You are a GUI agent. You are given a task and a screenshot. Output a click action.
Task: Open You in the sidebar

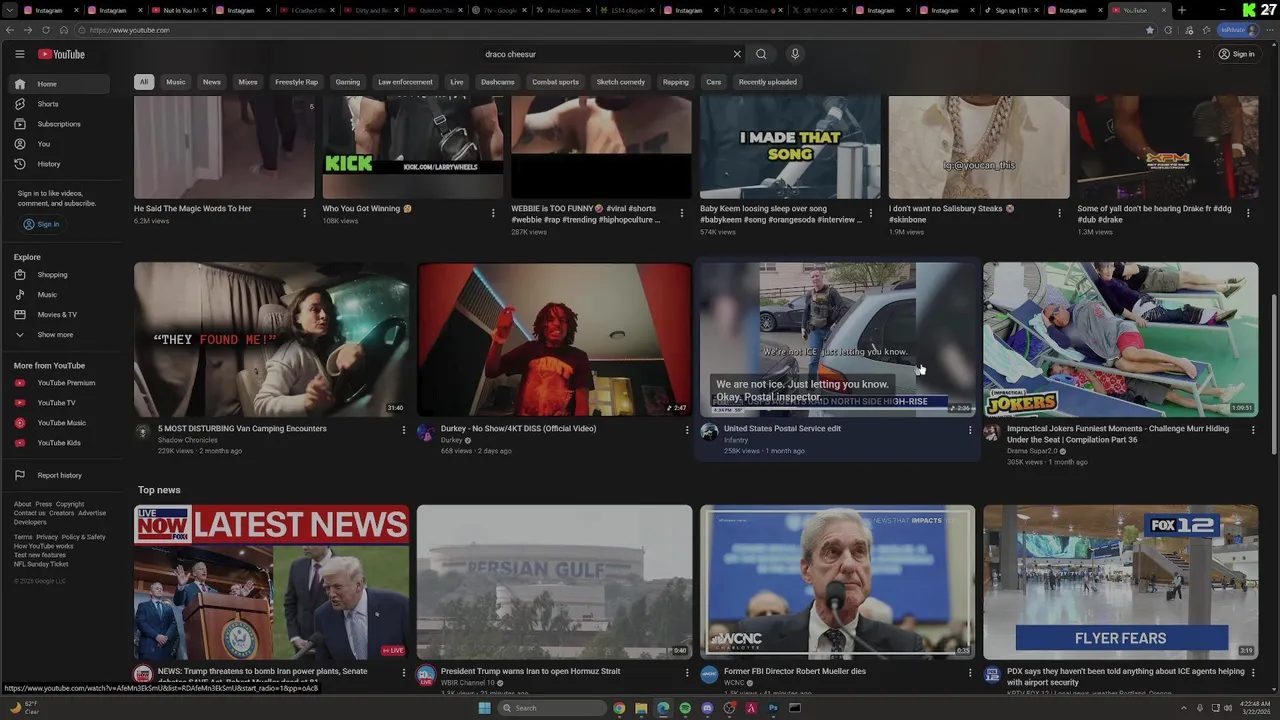coord(60,144)
